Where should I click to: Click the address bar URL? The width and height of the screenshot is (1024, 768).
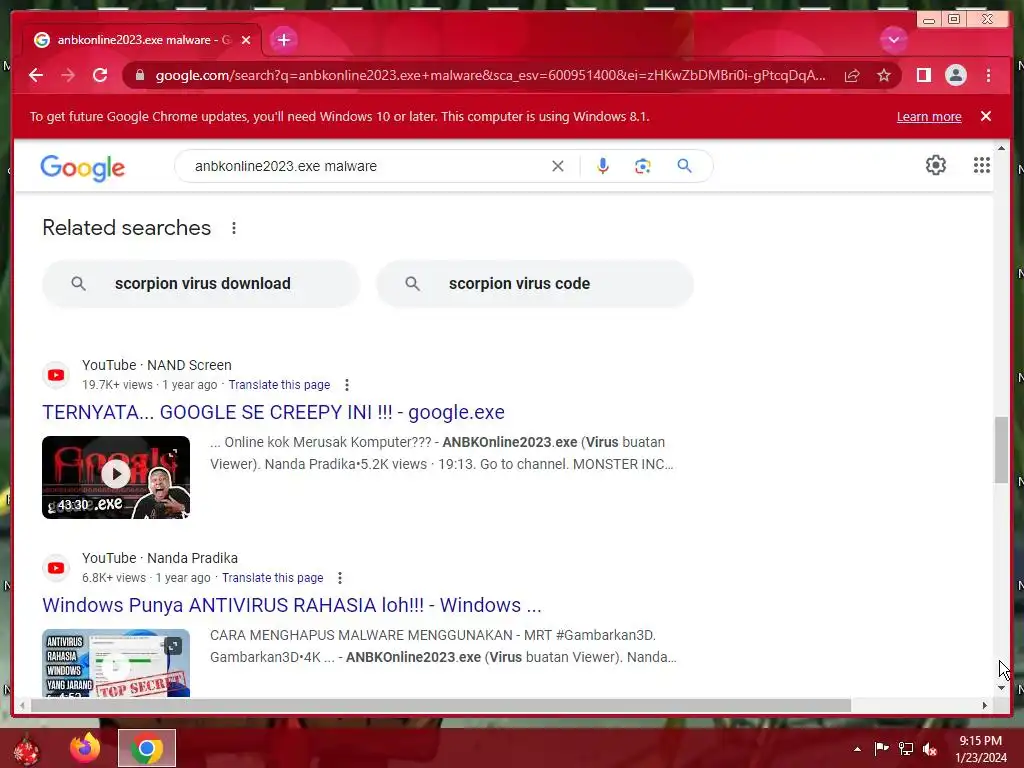point(490,75)
